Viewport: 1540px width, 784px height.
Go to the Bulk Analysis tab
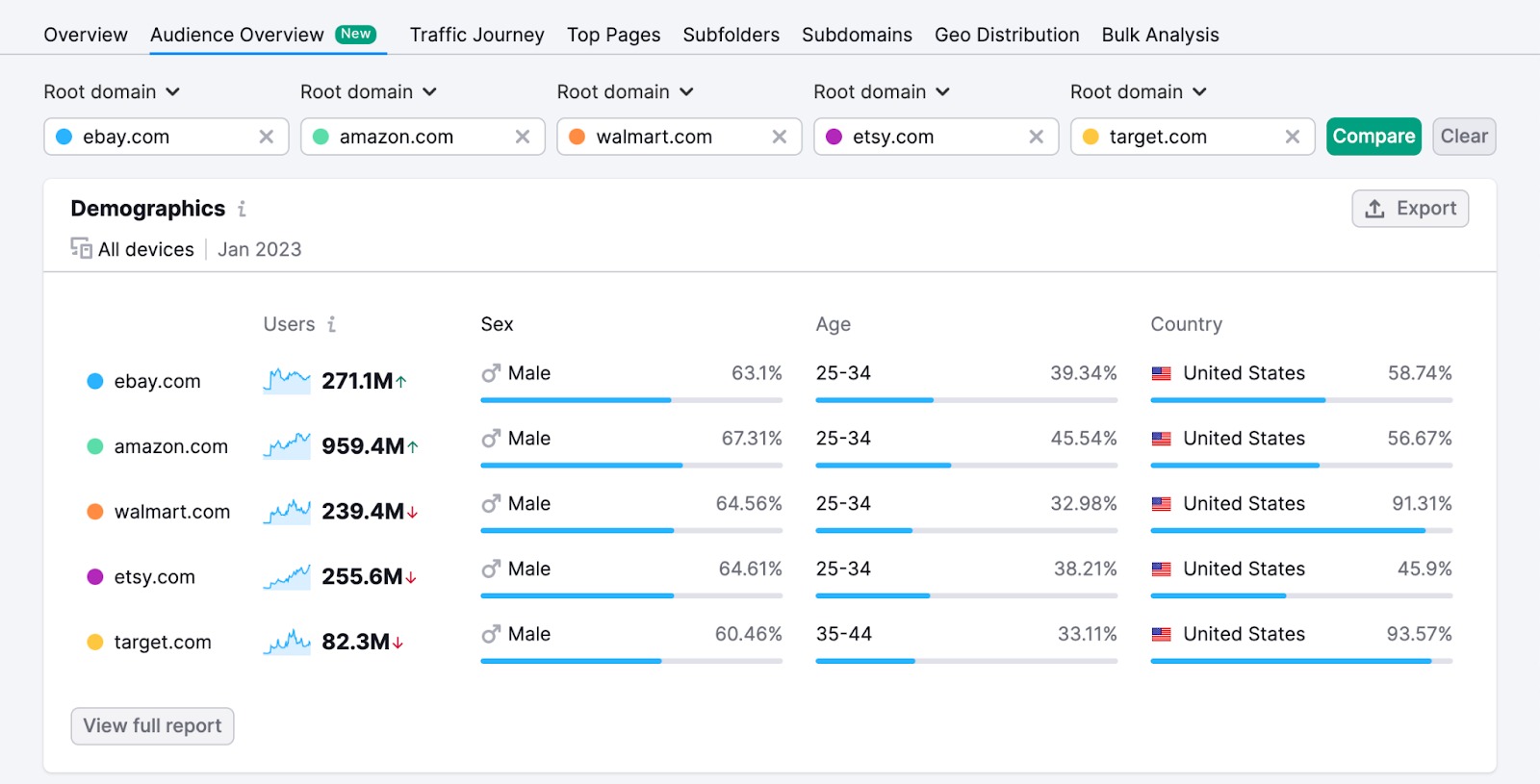[1160, 35]
